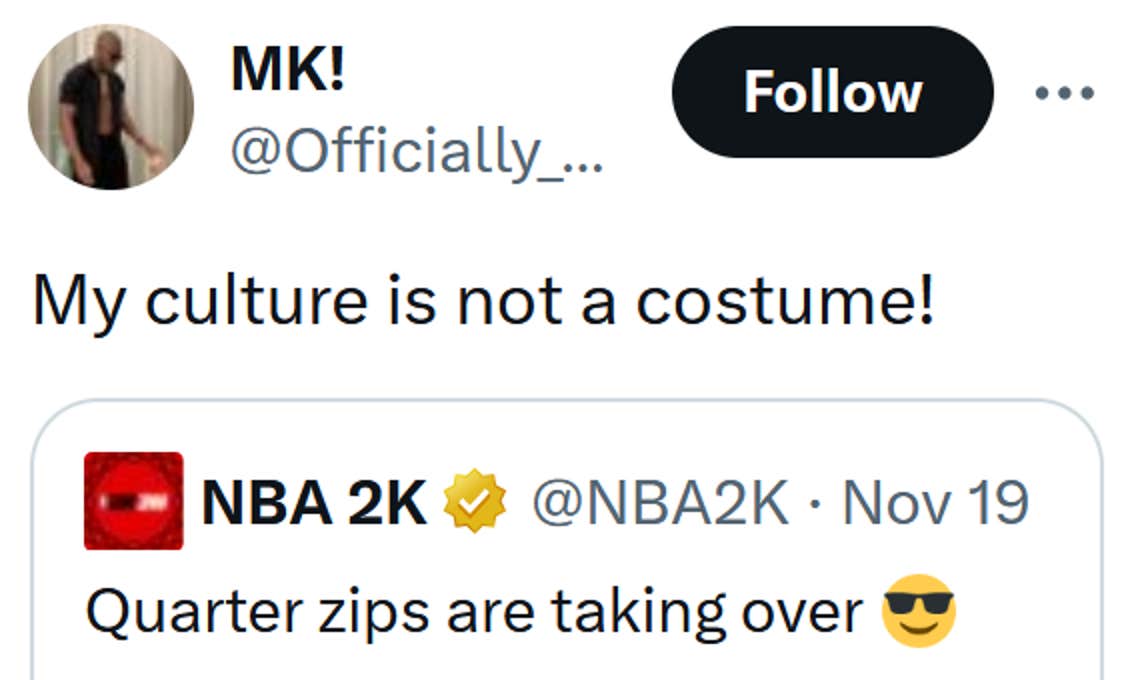Open the @NBA2K handle

pos(660,503)
